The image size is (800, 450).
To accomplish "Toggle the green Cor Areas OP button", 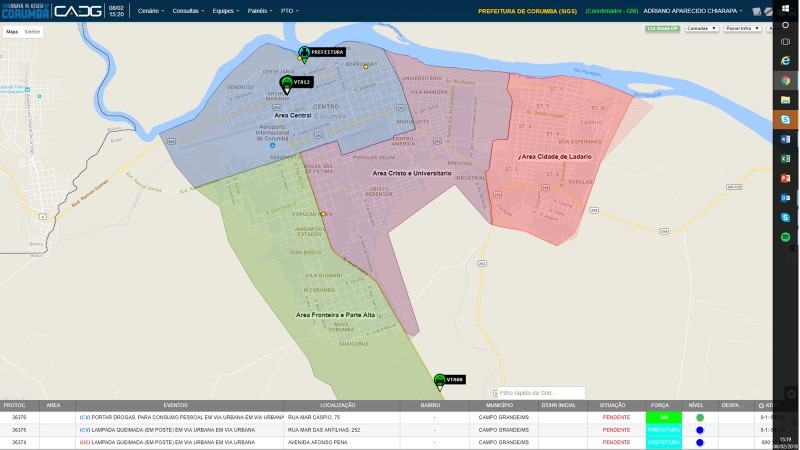I will tap(662, 29).
